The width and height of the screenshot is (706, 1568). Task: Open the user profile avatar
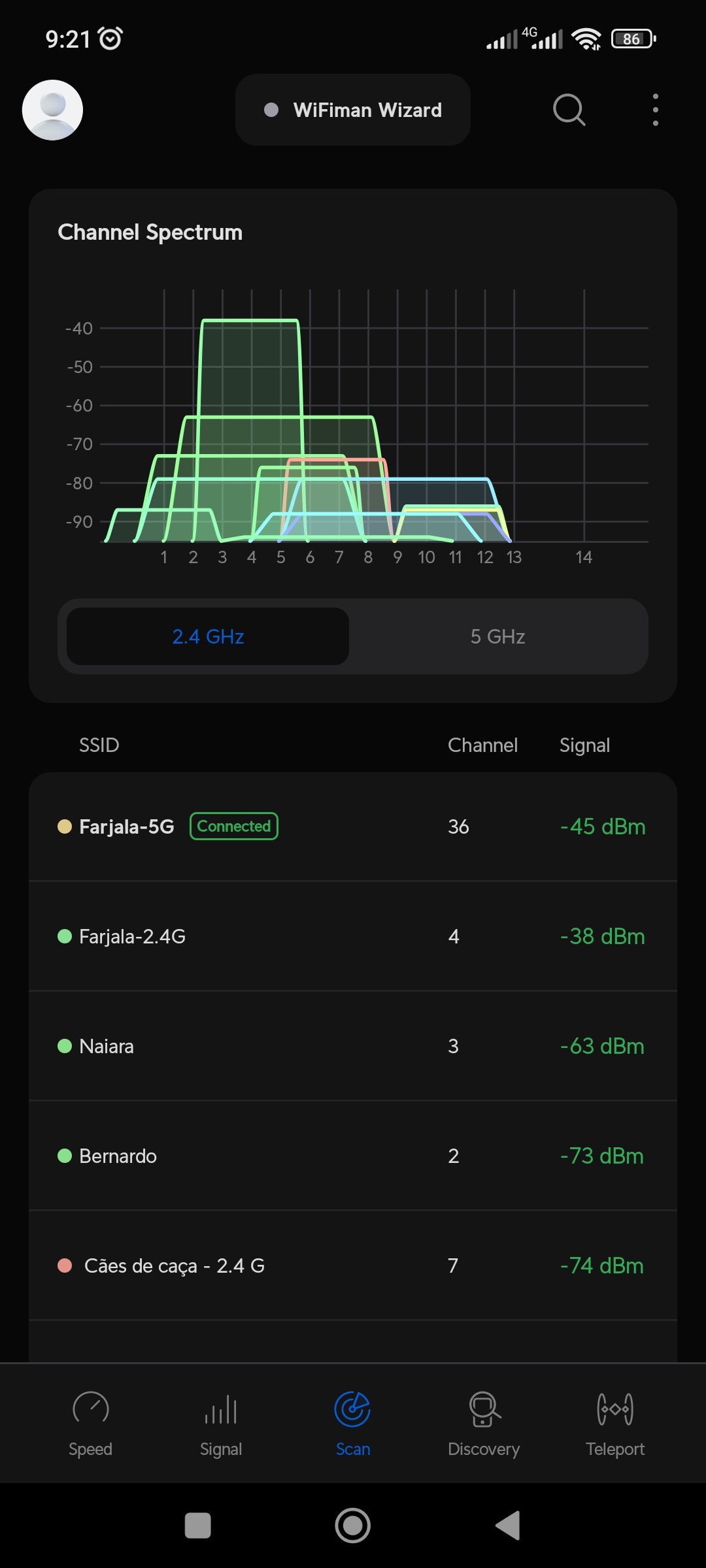tap(52, 110)
